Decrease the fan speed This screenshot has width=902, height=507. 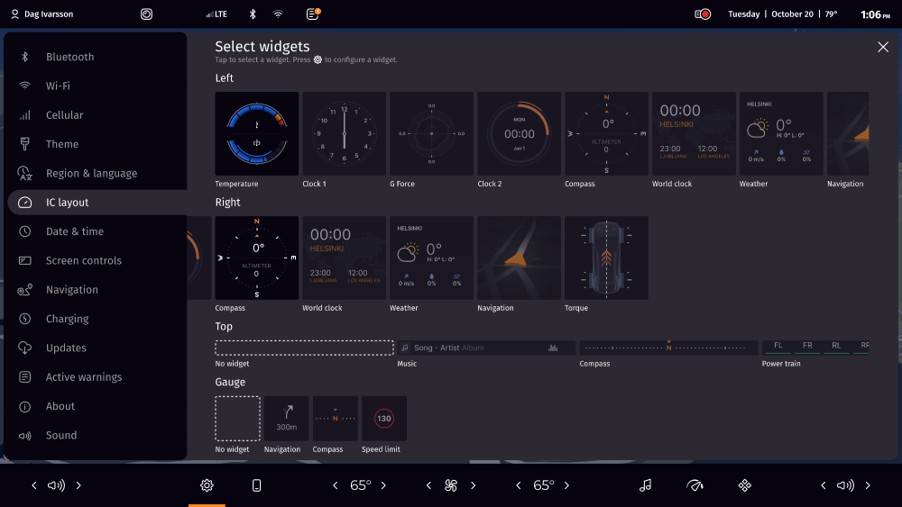(x=429, y=486)
